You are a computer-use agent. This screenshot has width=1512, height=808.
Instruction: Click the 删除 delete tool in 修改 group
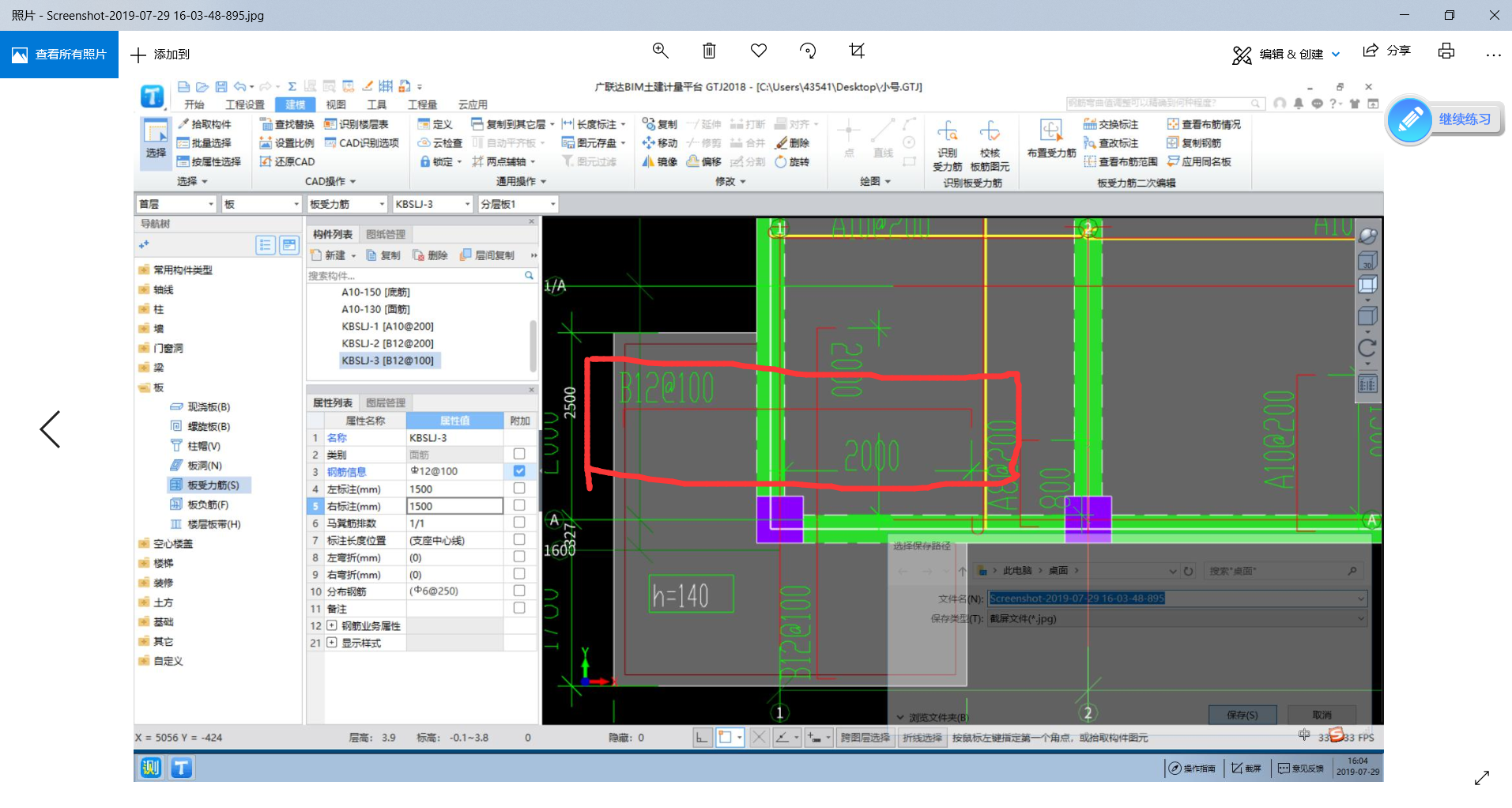coord(793,143)
